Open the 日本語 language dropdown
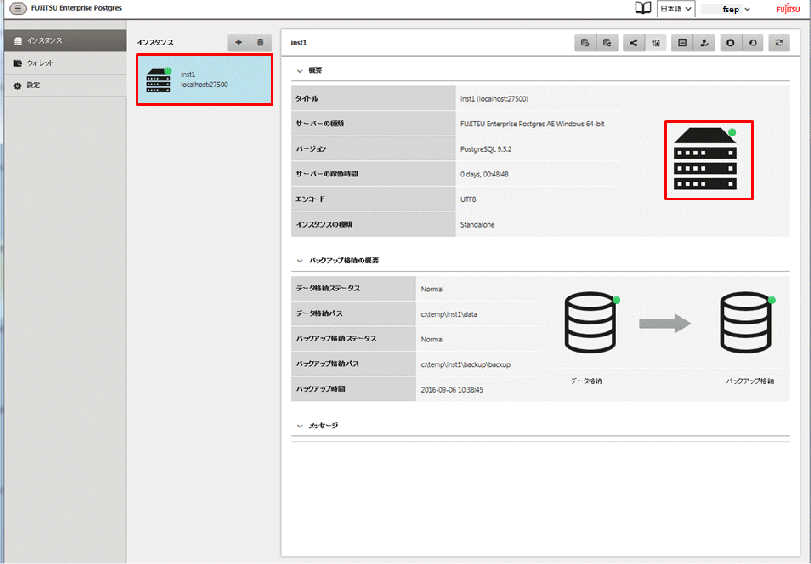 tap(676, 9)
